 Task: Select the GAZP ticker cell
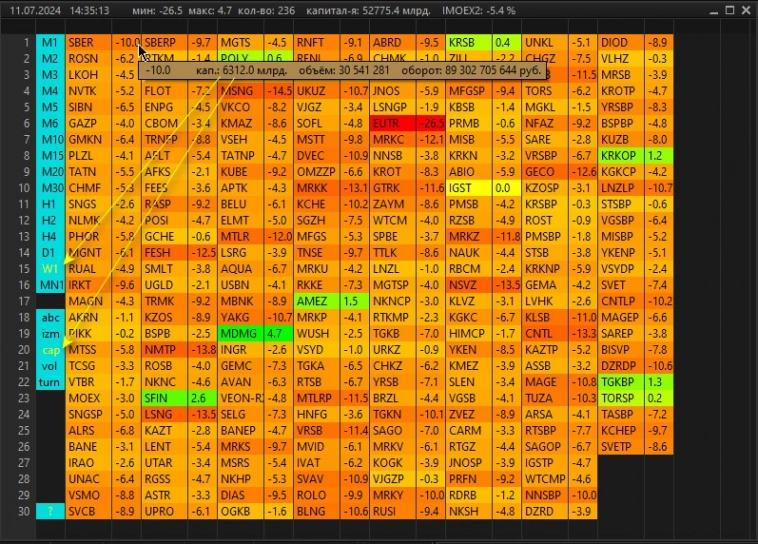pos(88,123)
